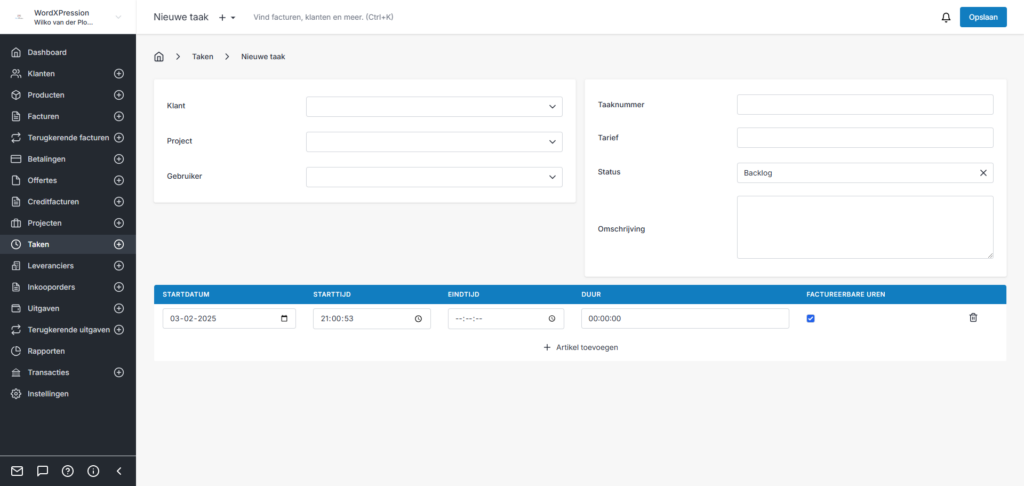The height and width of the screenshot is (486, 1024).
Task: Expand the Klant dropdown
Action: [552, 106]
